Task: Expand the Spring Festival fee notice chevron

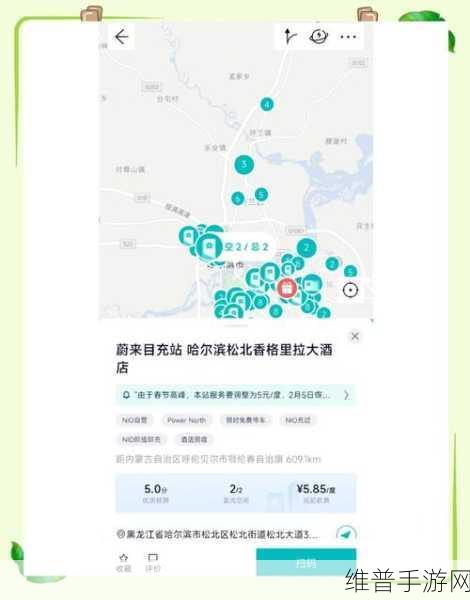Action: [346, 395]
